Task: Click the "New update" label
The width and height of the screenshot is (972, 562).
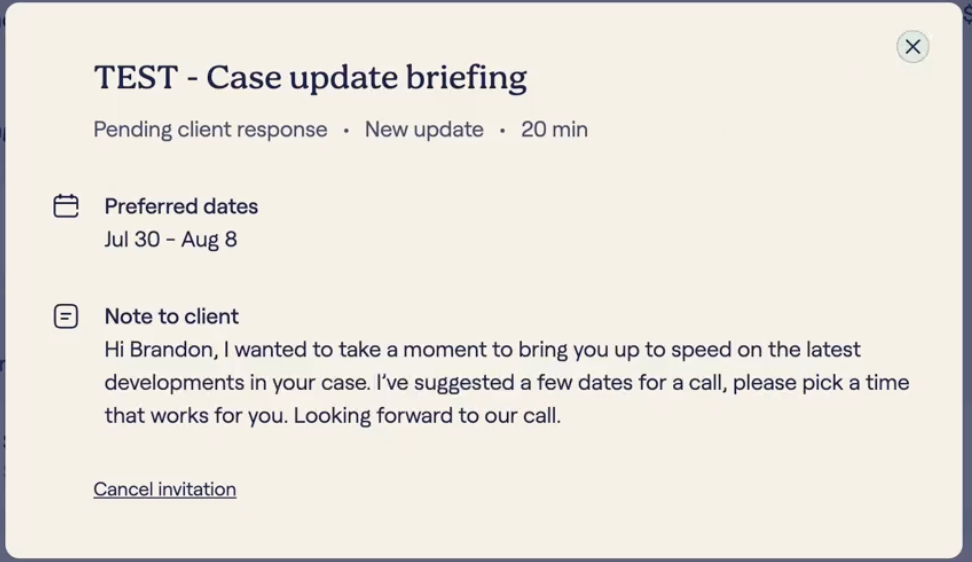Action: [x=424, y=130]
